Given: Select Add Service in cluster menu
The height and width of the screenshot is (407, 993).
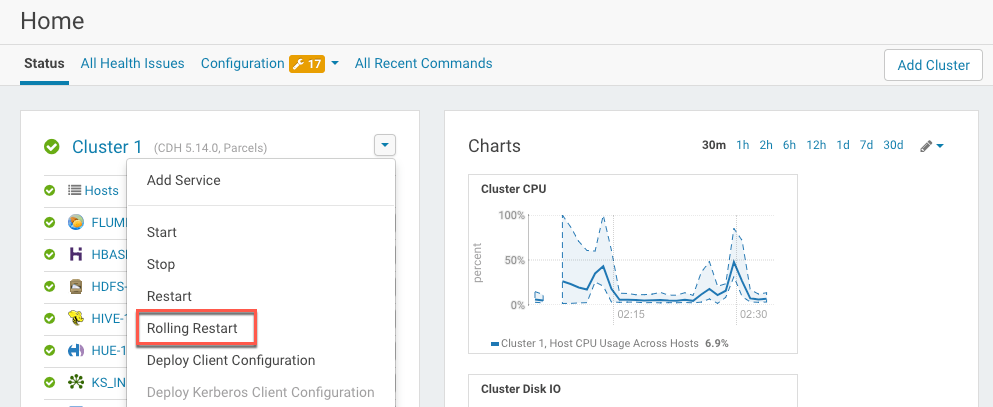Looking at the screenshot, I should 184,180.
